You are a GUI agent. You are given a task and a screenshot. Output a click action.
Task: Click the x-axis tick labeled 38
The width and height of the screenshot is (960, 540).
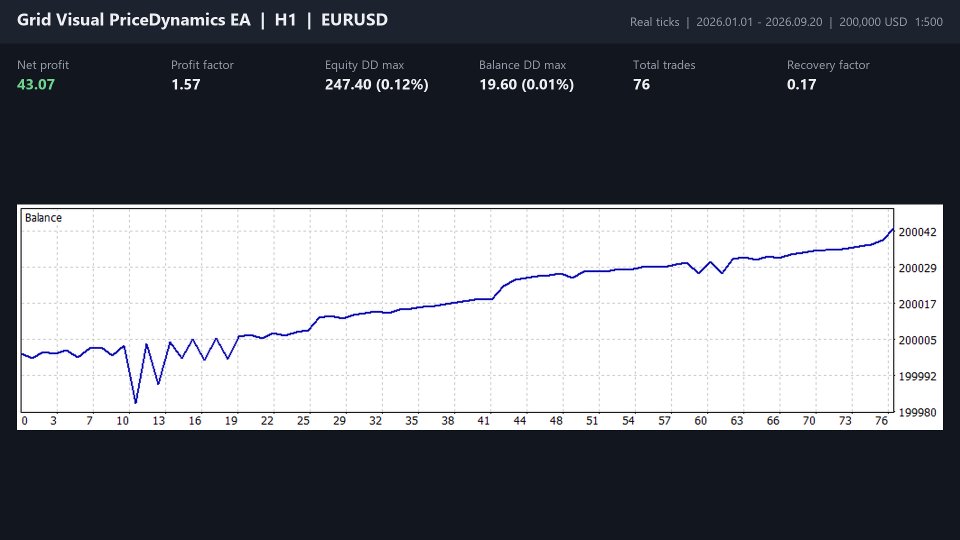[448, 421]
